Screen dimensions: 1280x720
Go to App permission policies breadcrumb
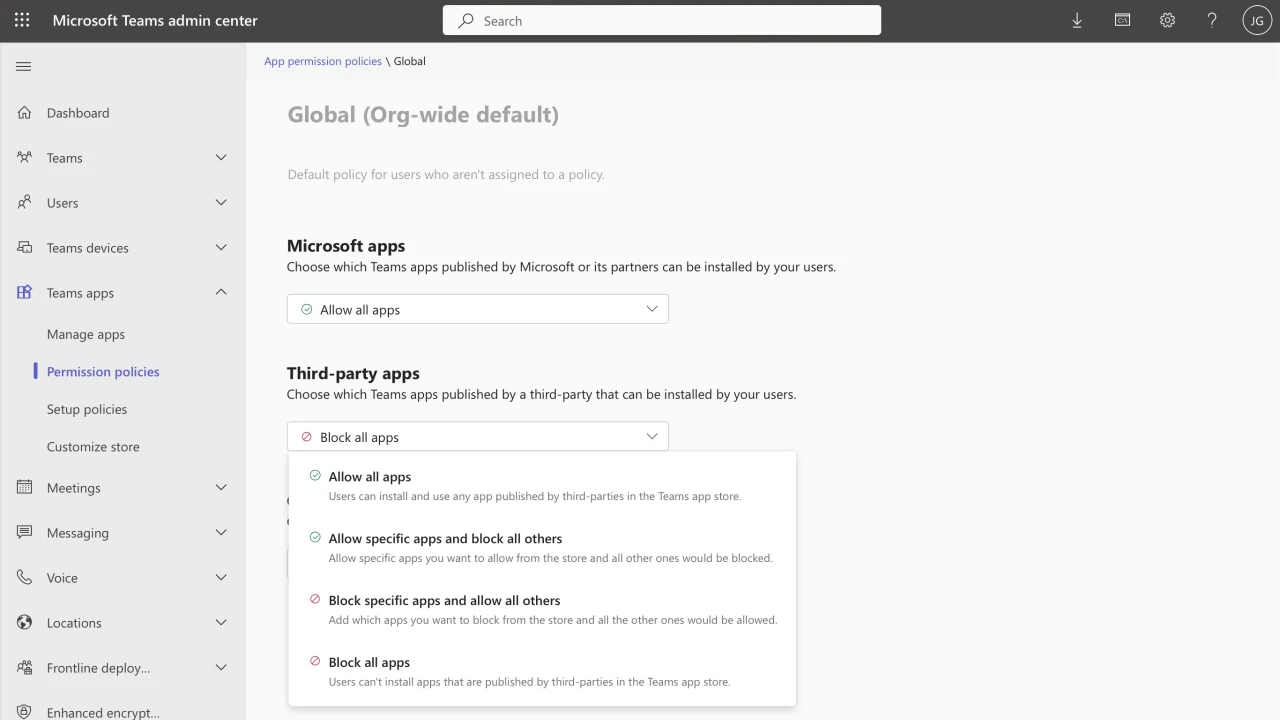click(x=322, y=61)
